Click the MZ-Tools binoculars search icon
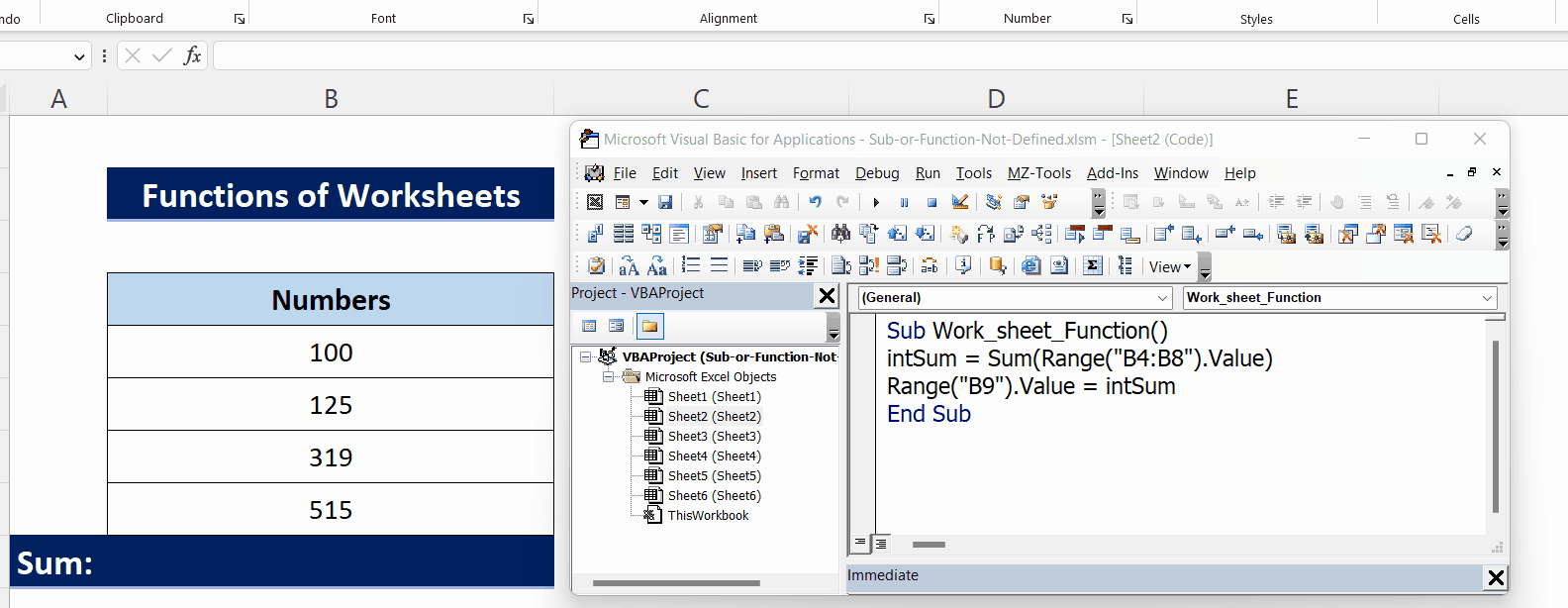 coord(840,234)
